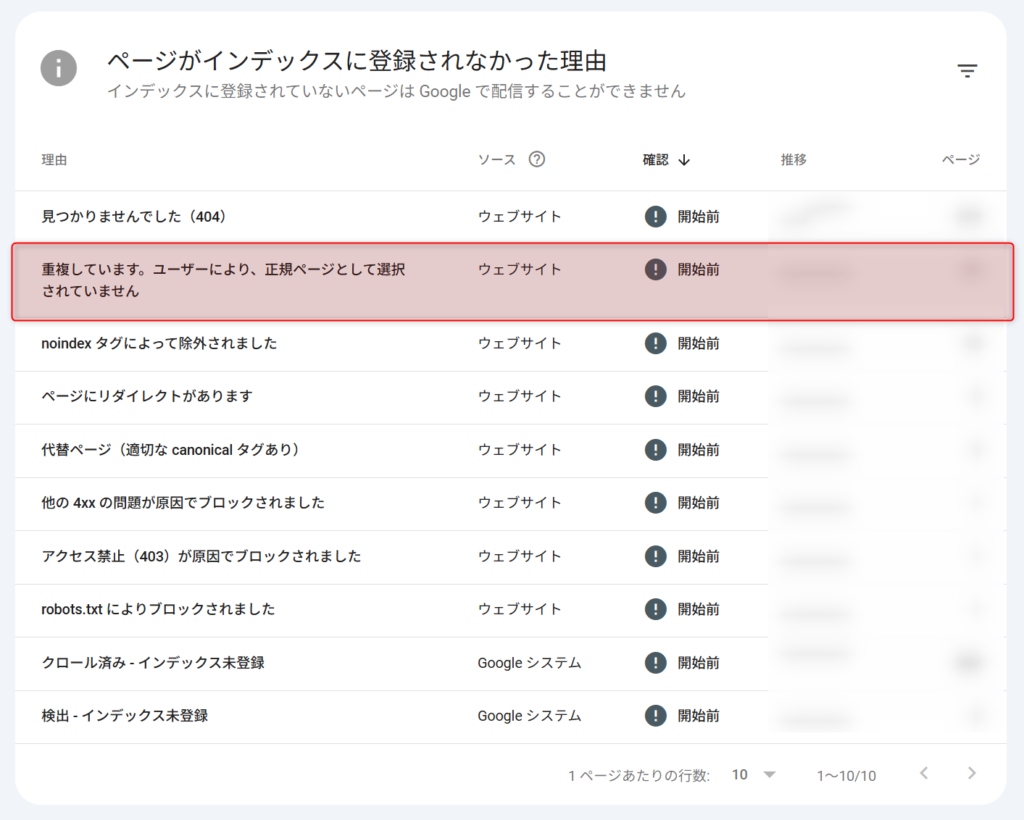Click the ページ column header
Viewport: 1024px width, 820px height.
click(960, 158)
